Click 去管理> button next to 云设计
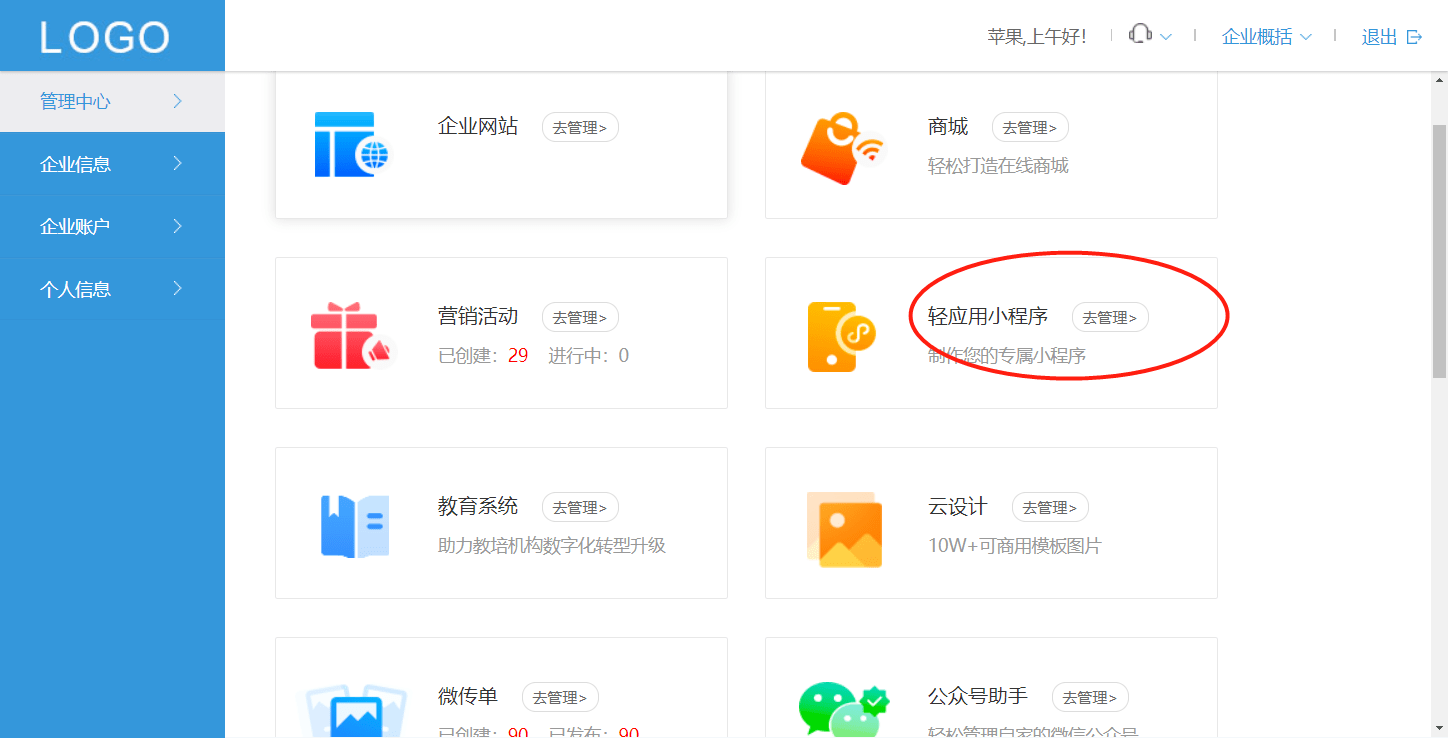 1050,507
